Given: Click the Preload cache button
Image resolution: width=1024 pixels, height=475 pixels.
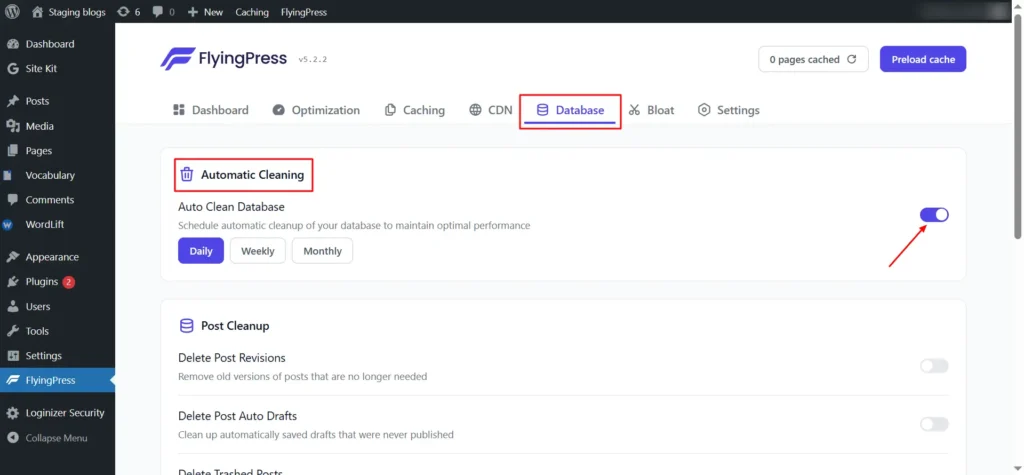Looking at the screenshot, I should (x=923, y=59).
